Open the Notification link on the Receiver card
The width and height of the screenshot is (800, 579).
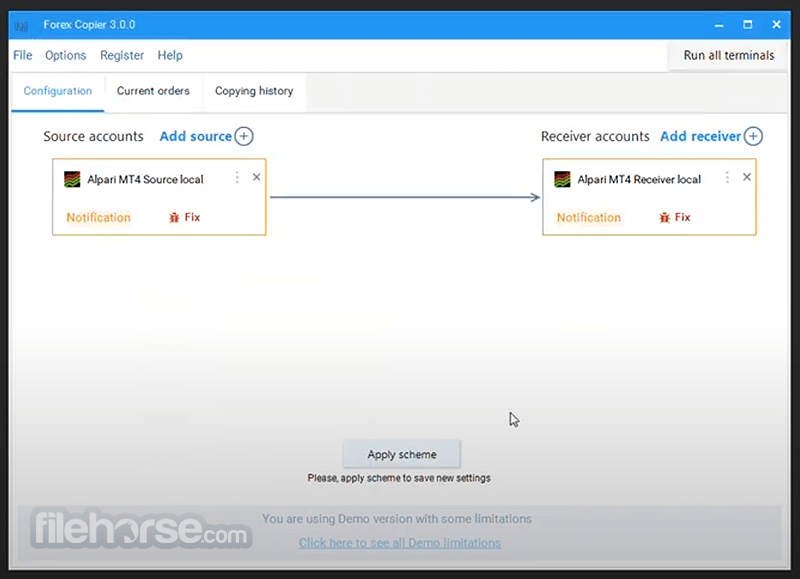[x=589, y=218]
